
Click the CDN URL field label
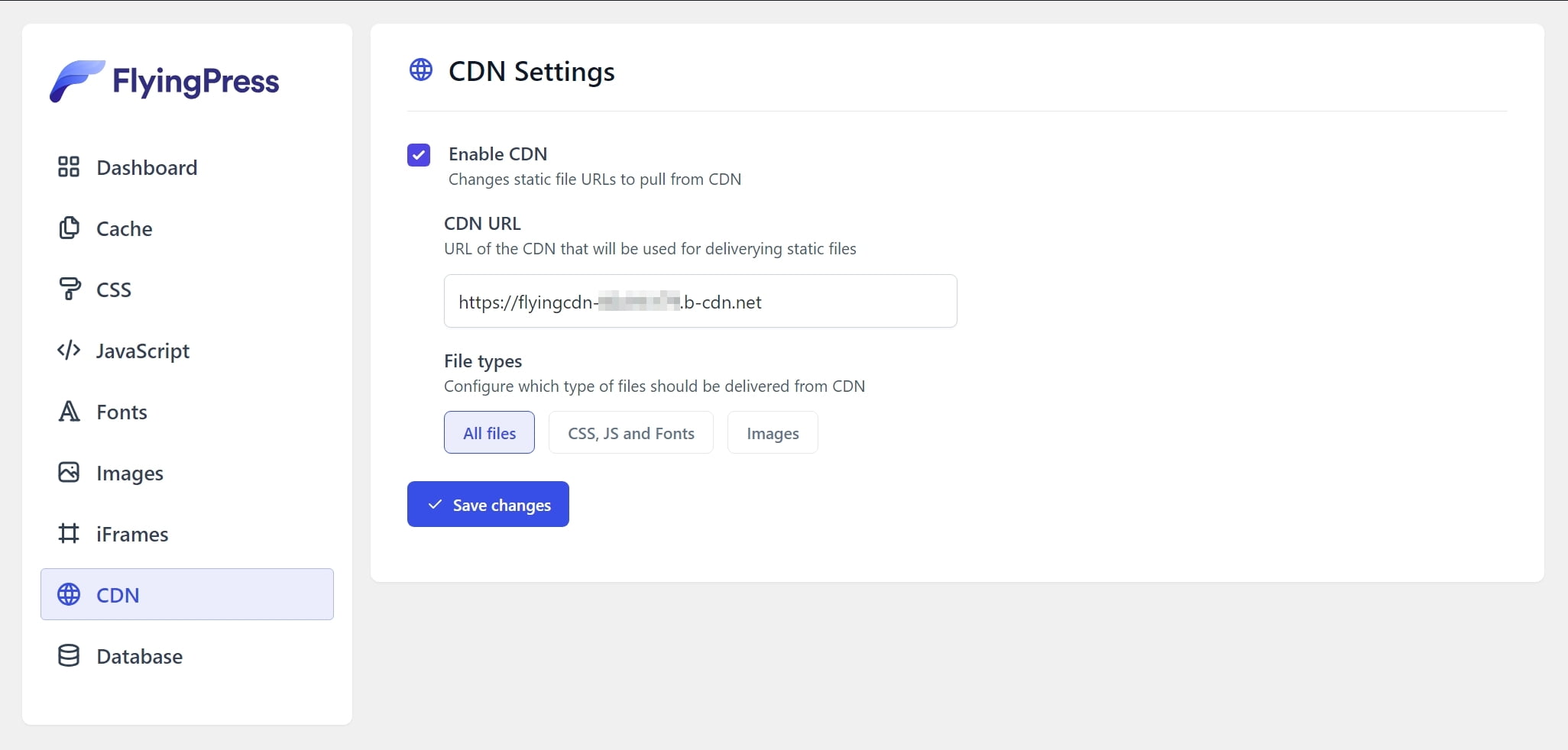click(x=482, y=223)
